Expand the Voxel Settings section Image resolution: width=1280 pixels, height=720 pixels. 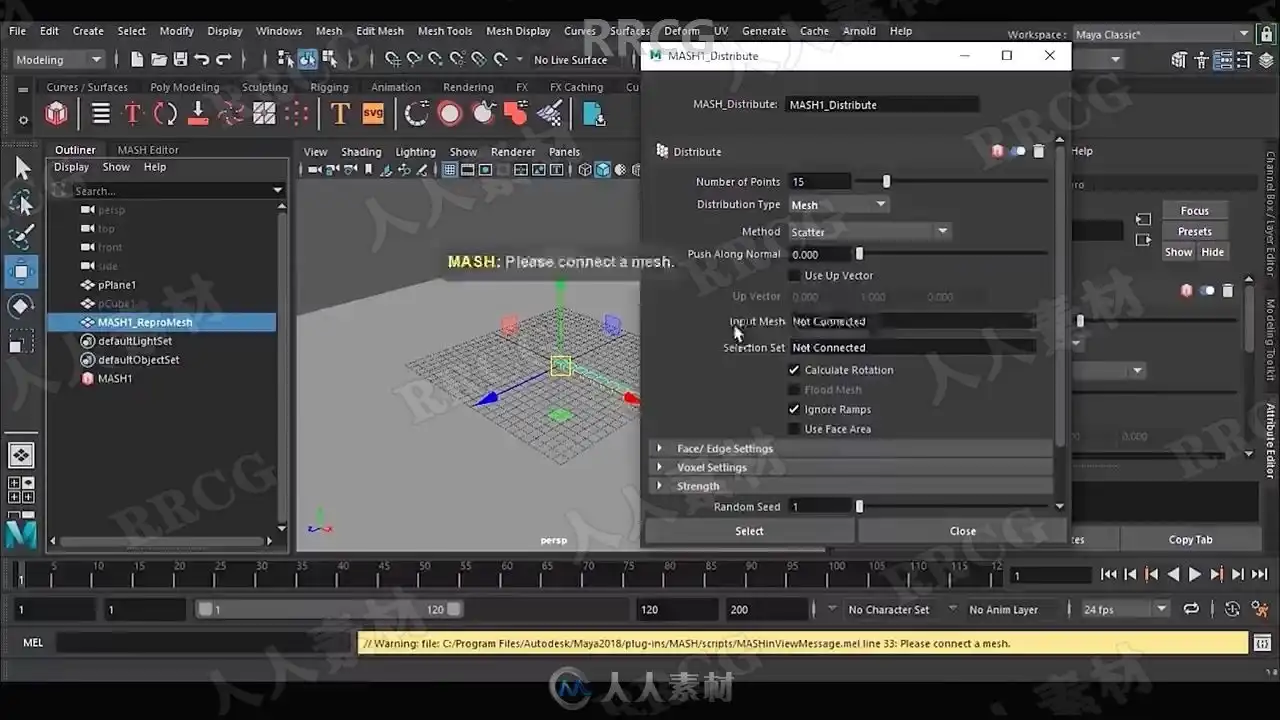pos(853,468)
